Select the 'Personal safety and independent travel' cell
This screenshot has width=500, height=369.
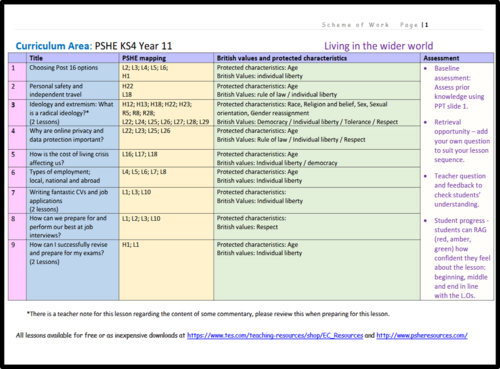[72, 90]
